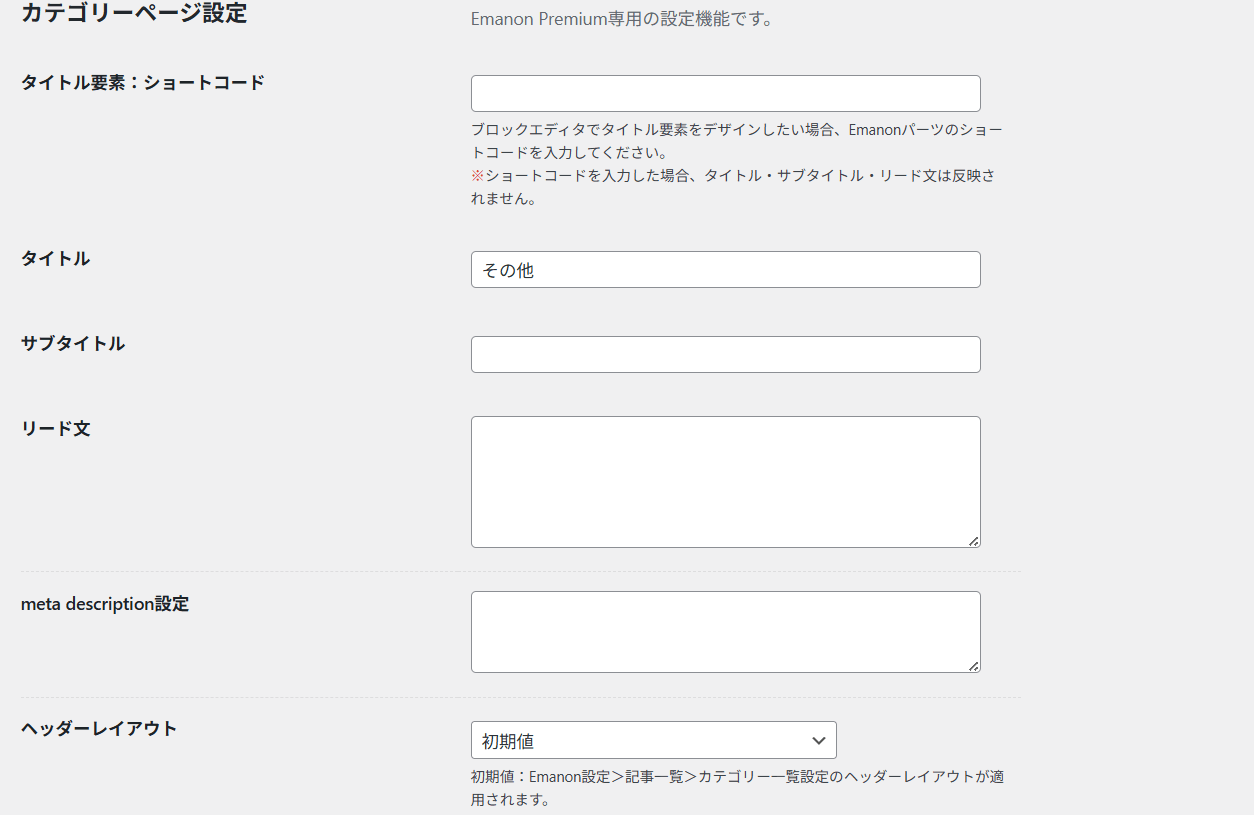Screen dimensions: 1254x815
Task: Click the サブタイトル label
Action: [73, 343]
